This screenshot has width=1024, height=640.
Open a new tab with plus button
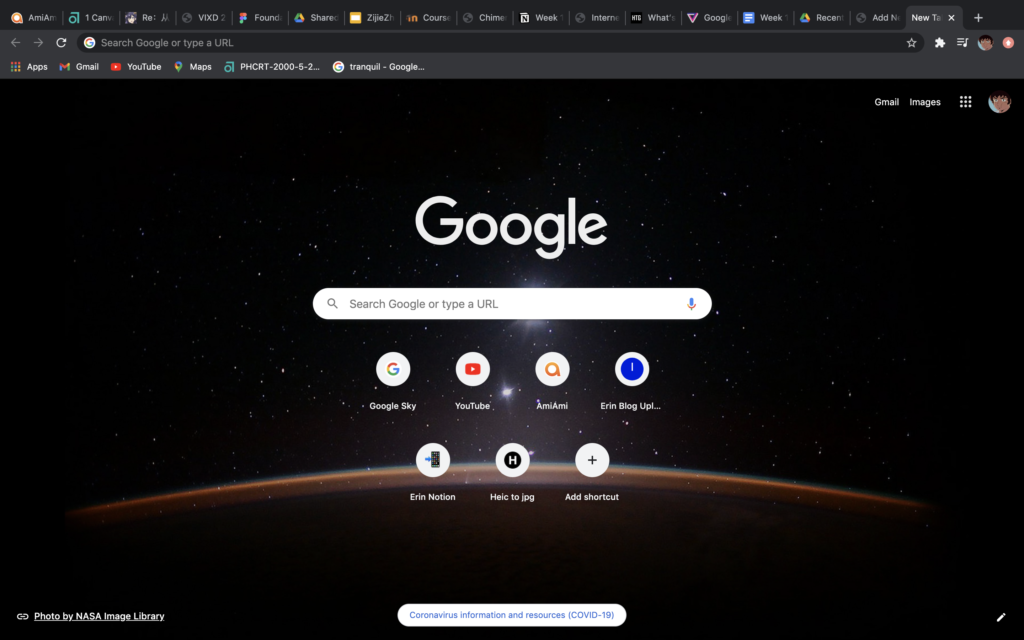(978, 18)
